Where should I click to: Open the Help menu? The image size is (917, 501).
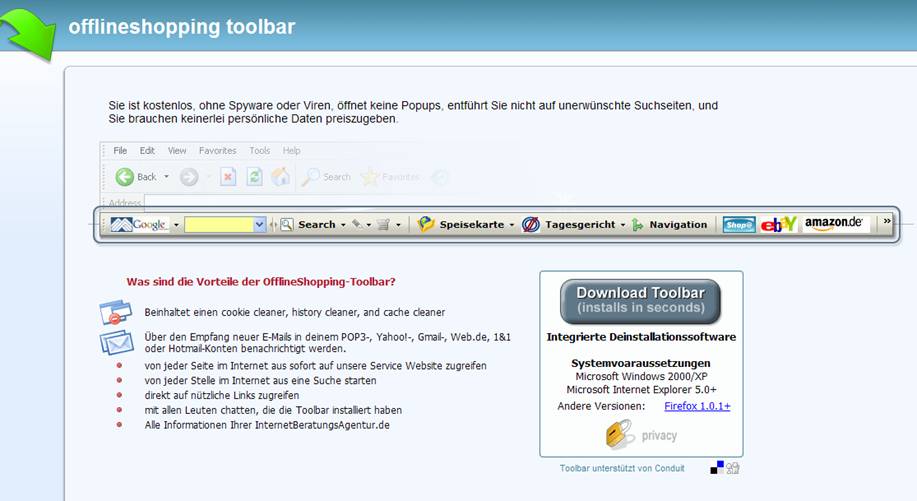pyautogui.click(x=291, y=151)
